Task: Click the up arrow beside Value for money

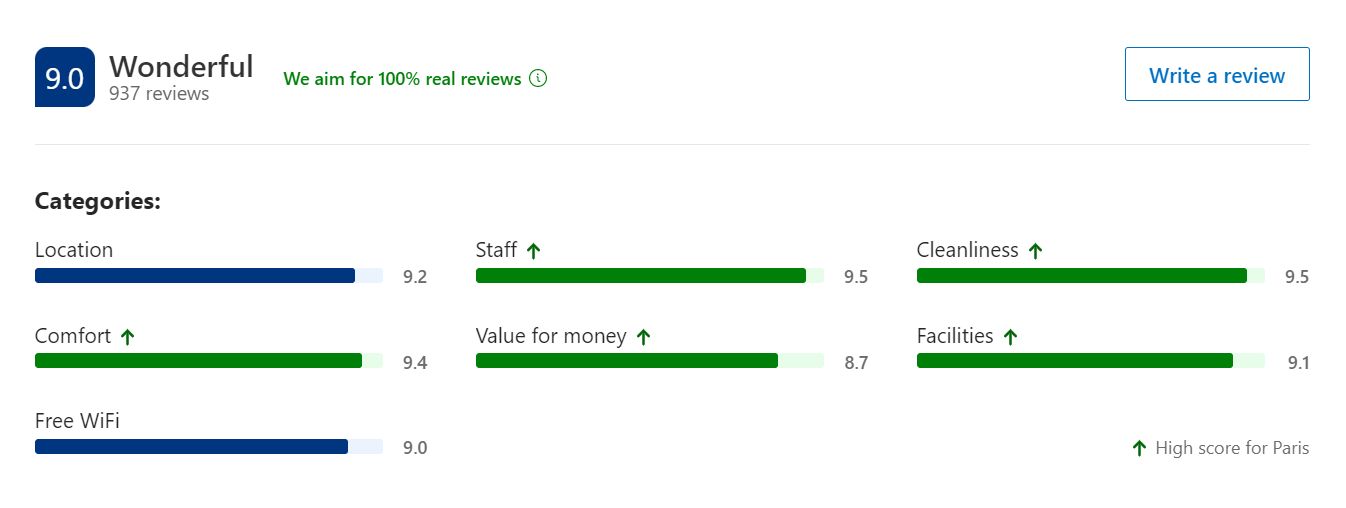Action: click(643, 337)
